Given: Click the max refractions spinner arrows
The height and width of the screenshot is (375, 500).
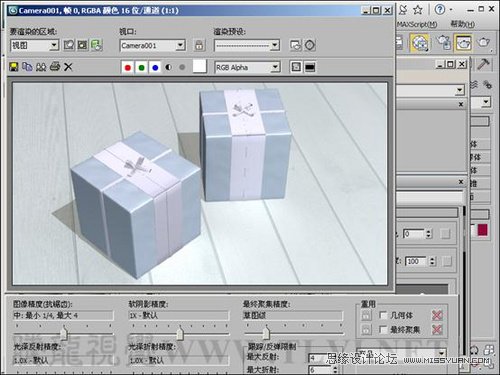Looking at the screenshot, I should 335,370.
